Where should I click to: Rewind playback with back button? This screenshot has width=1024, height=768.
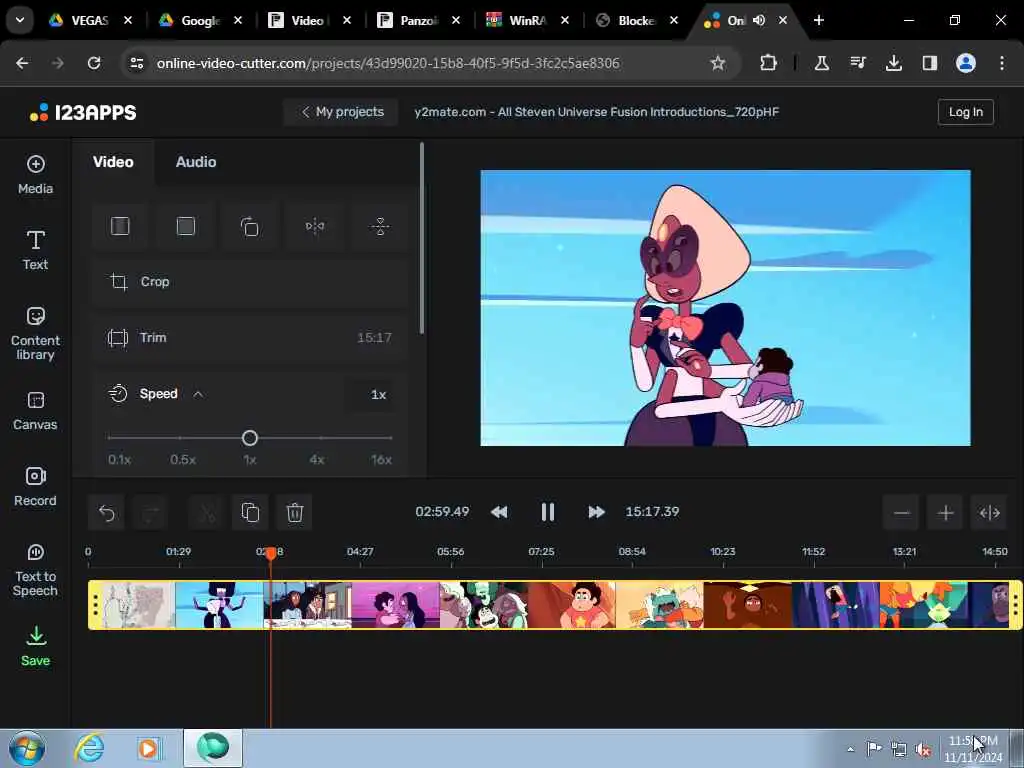point(499,512)
